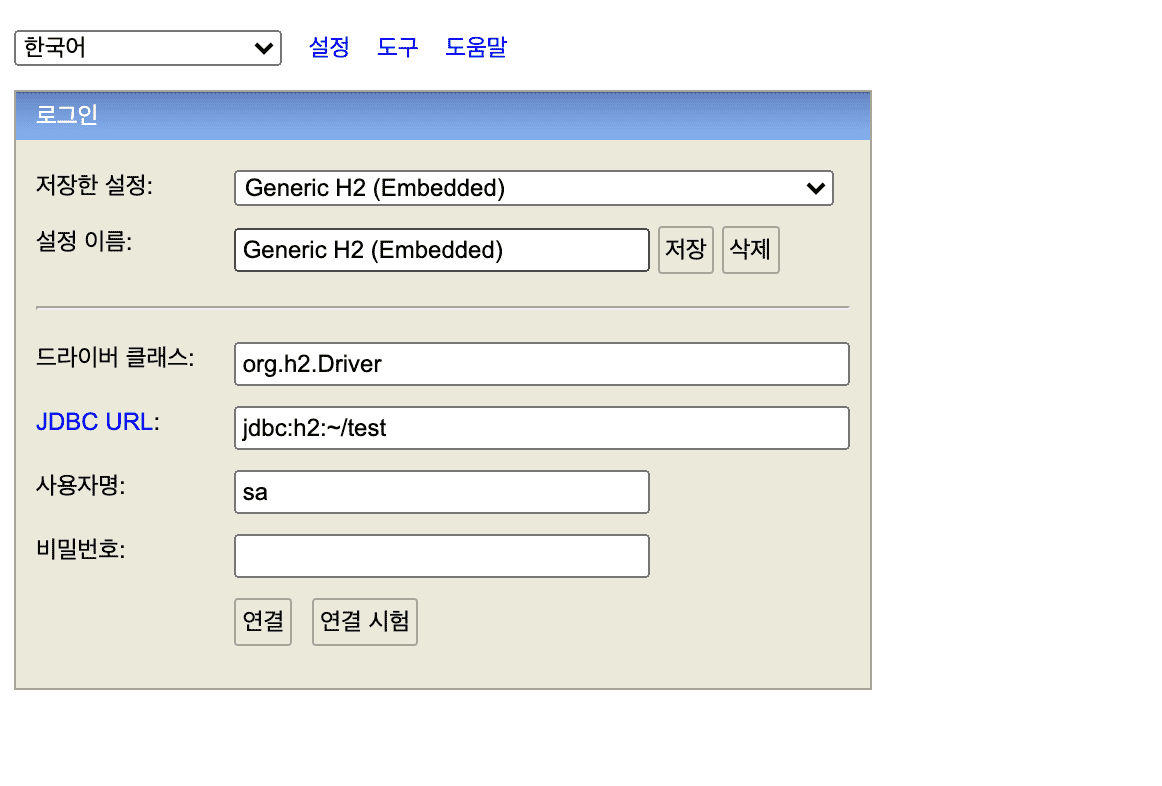1162x786 pixels.
Task: Click the 사용자명 label text
Action: 86,486
